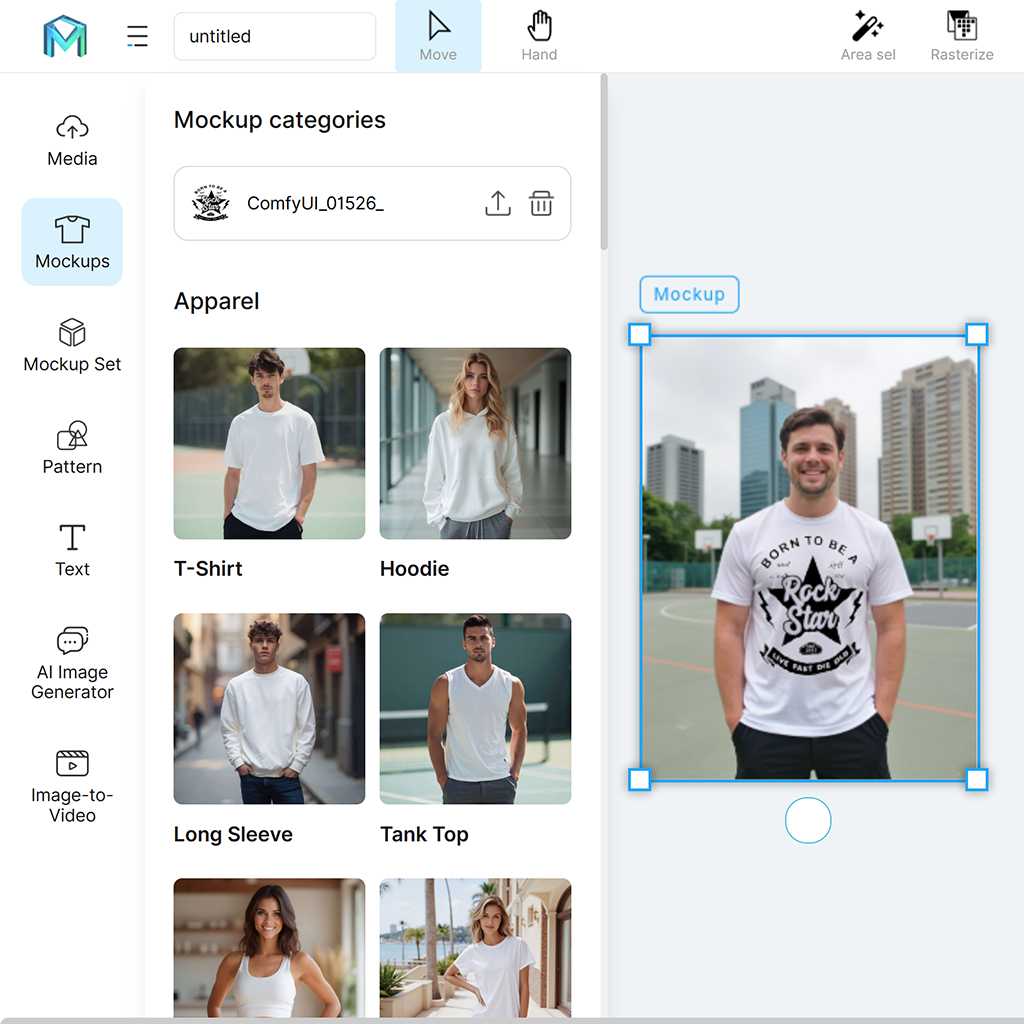
Task: Click the Hoodie category label
Action: click(414, 569)
